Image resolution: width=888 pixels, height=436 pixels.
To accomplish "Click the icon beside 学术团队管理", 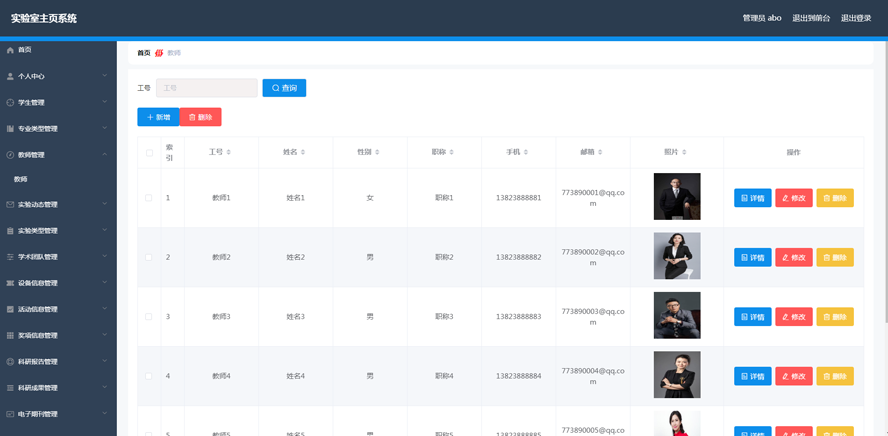I will (x=10, y=257).
